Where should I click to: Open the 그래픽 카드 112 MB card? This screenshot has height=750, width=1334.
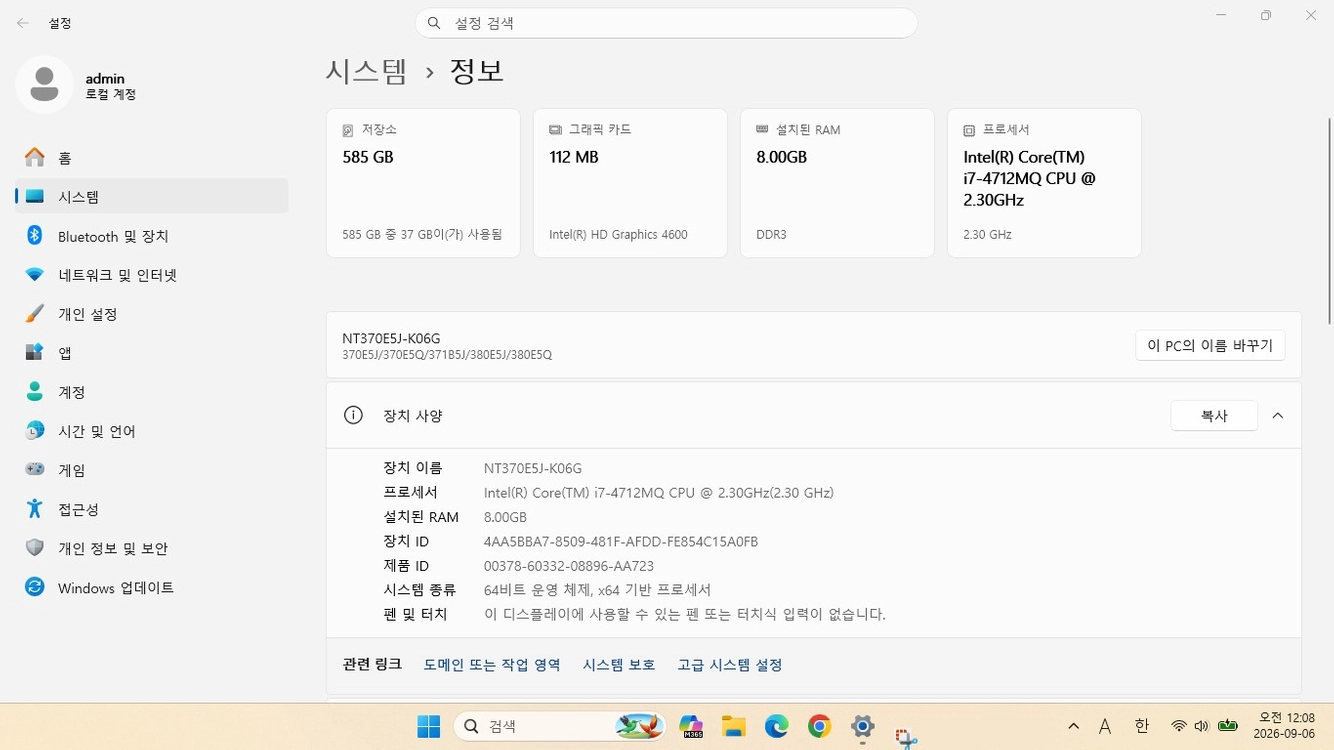pos(630,183)
